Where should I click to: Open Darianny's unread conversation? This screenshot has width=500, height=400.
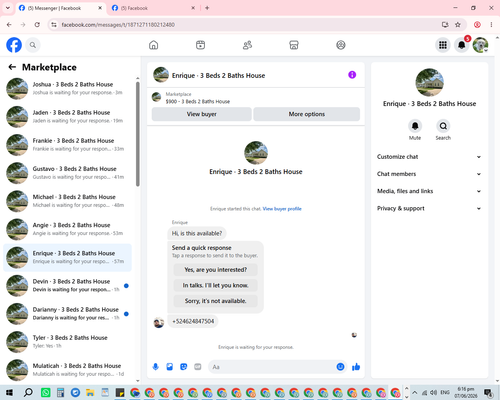tap(68, 314)
